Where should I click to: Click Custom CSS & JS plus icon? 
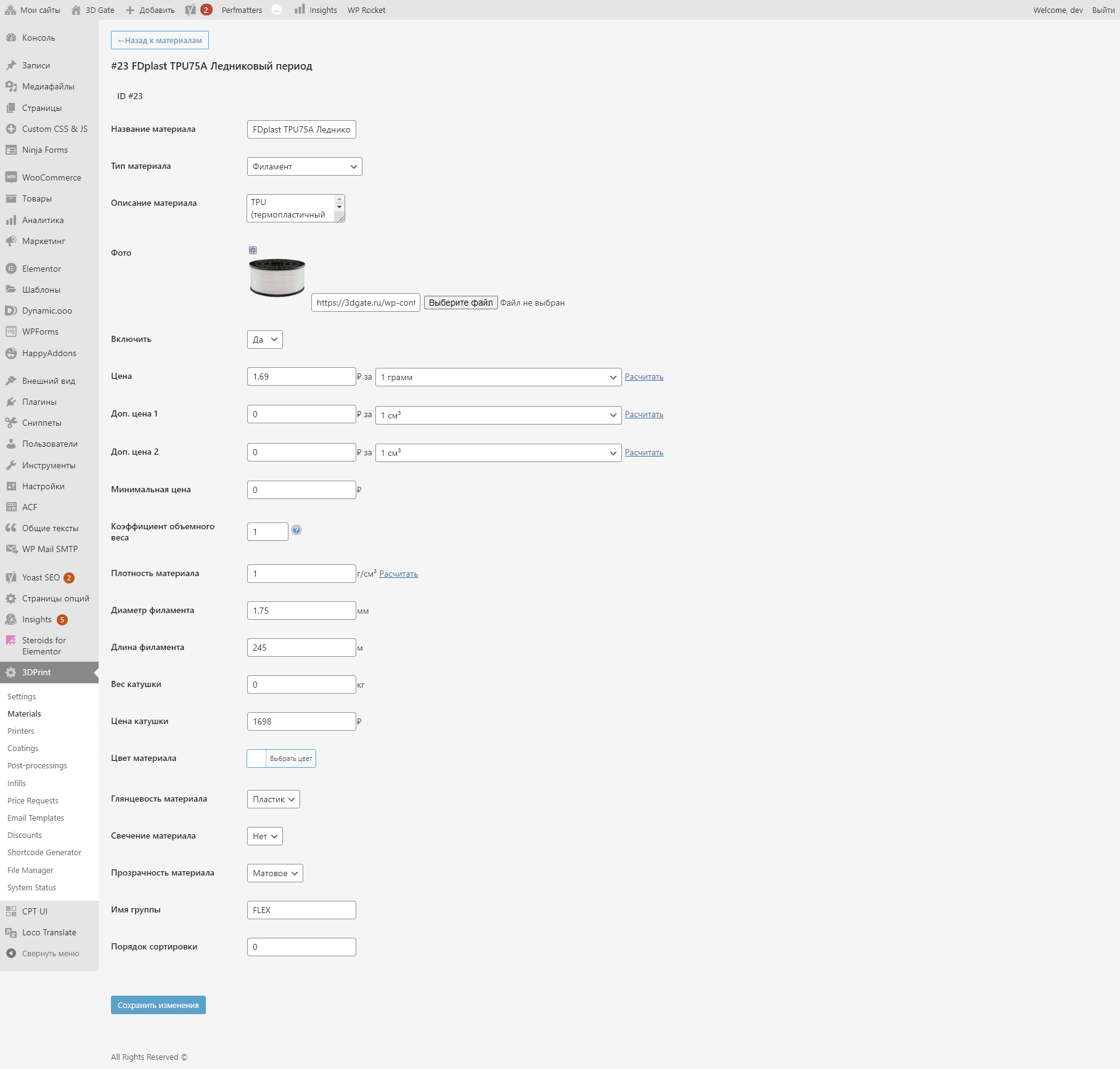pyautogui.click(x=11, y=129)
